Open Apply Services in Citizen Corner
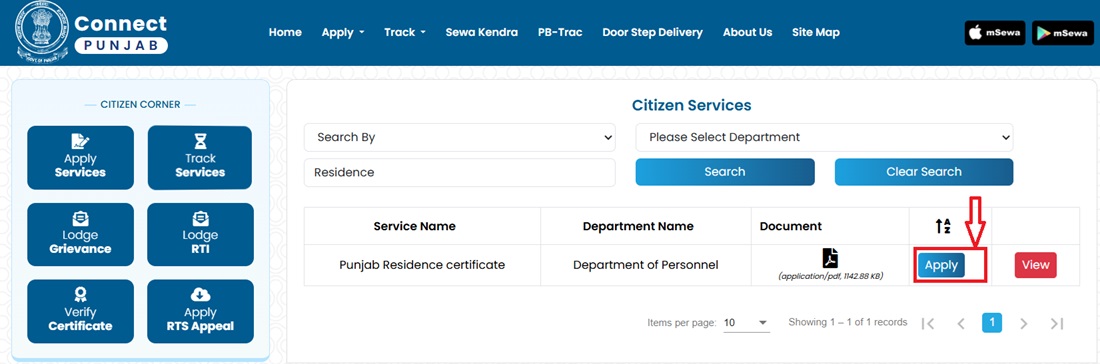 coord(80,158)
